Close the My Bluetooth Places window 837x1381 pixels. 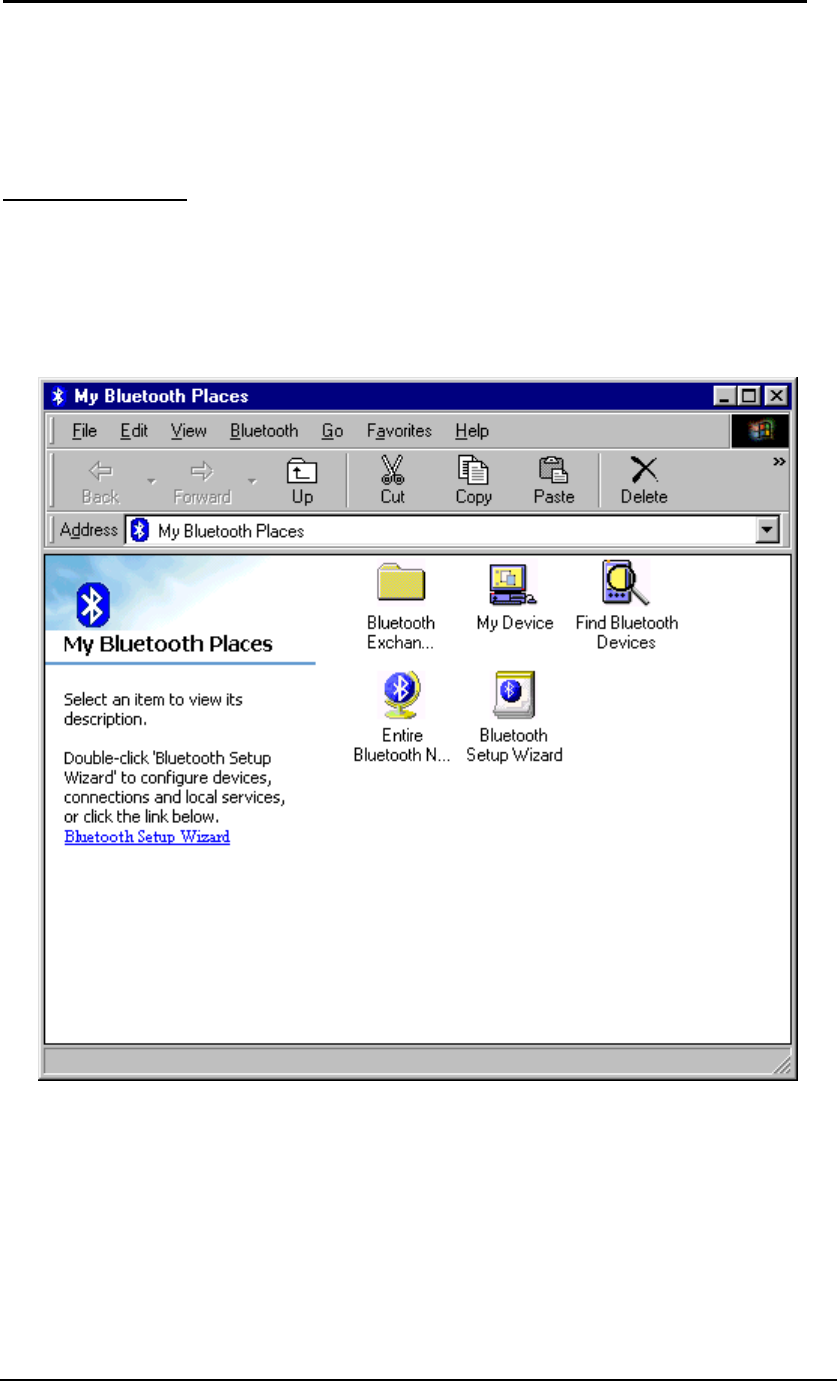[776, 396]
